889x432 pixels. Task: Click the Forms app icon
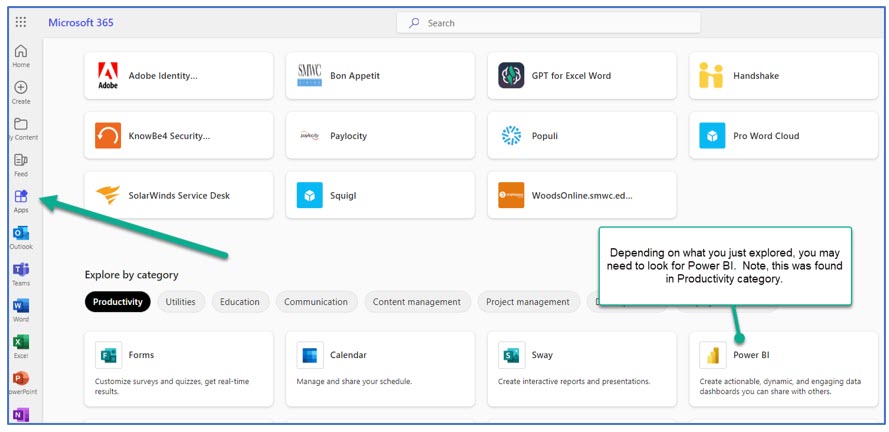(108, 355)
